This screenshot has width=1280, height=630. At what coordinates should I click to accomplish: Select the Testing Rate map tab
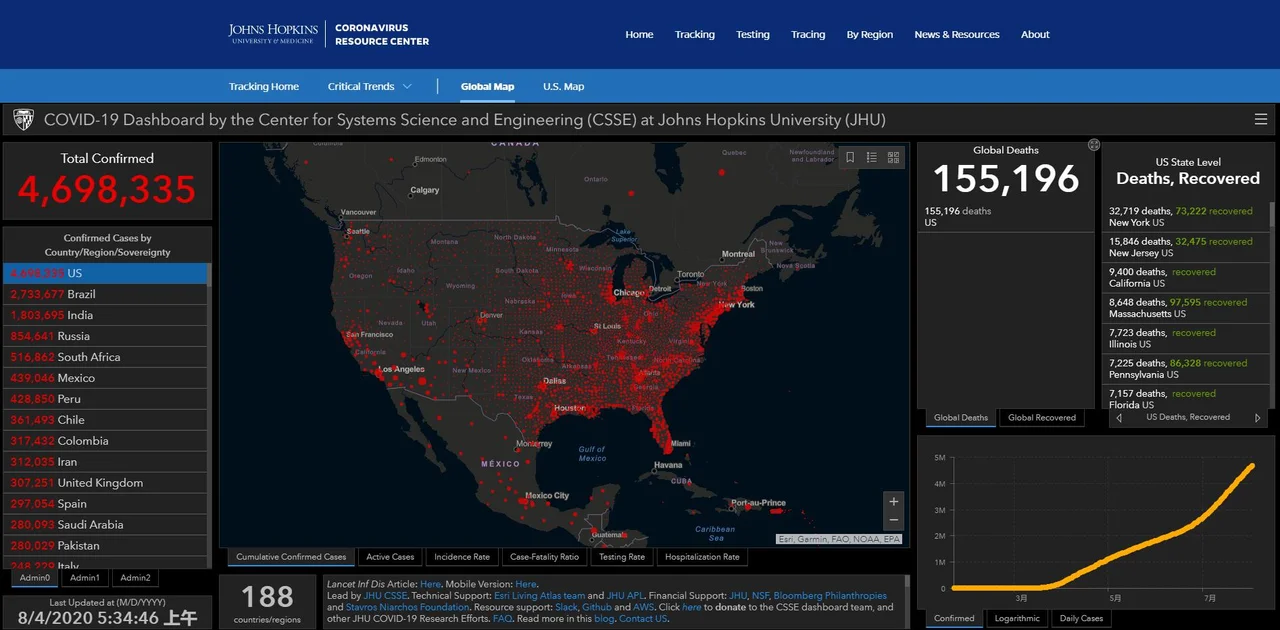pos(622,557)
